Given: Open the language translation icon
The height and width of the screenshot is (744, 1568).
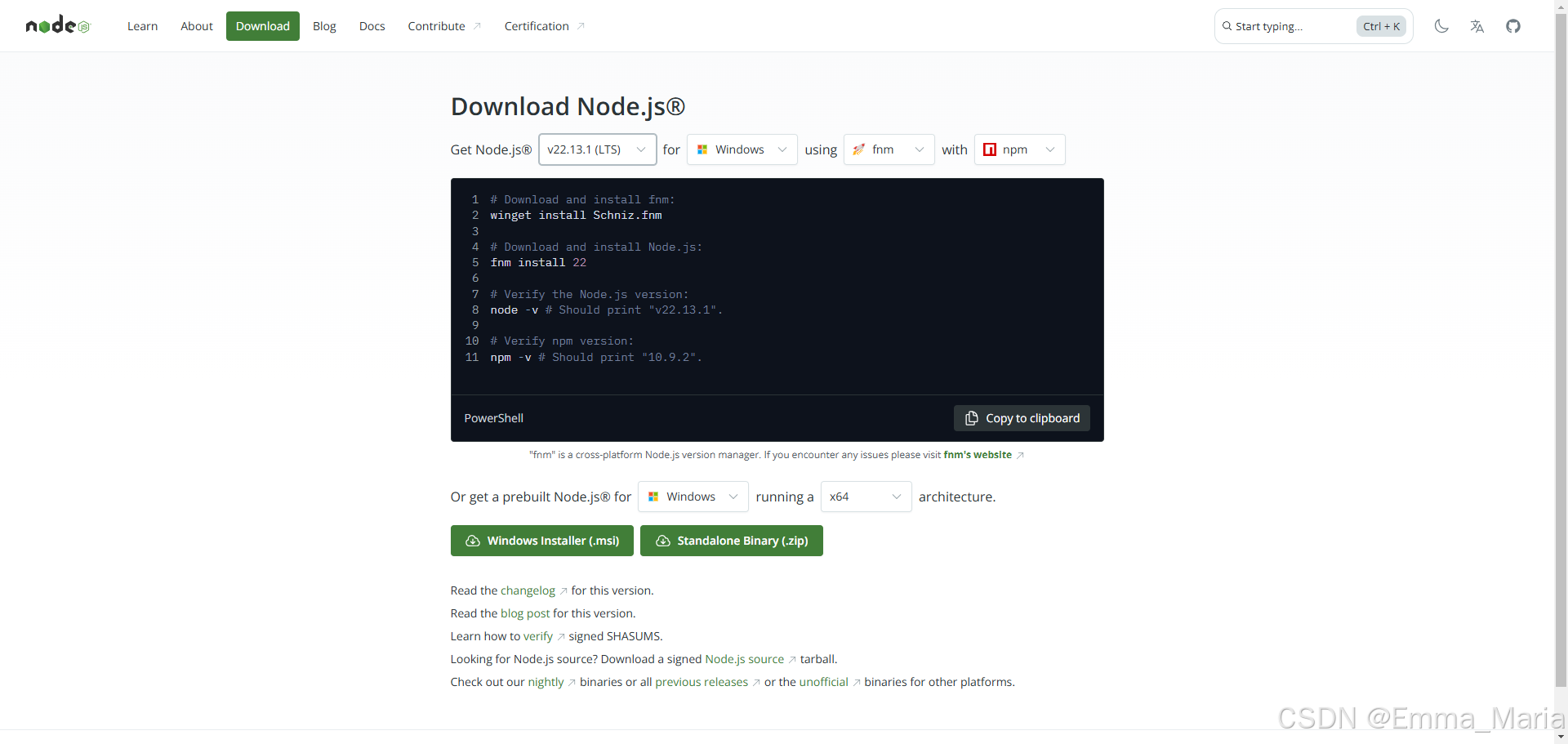Looking at the screenshot, I should point(1477,26).
